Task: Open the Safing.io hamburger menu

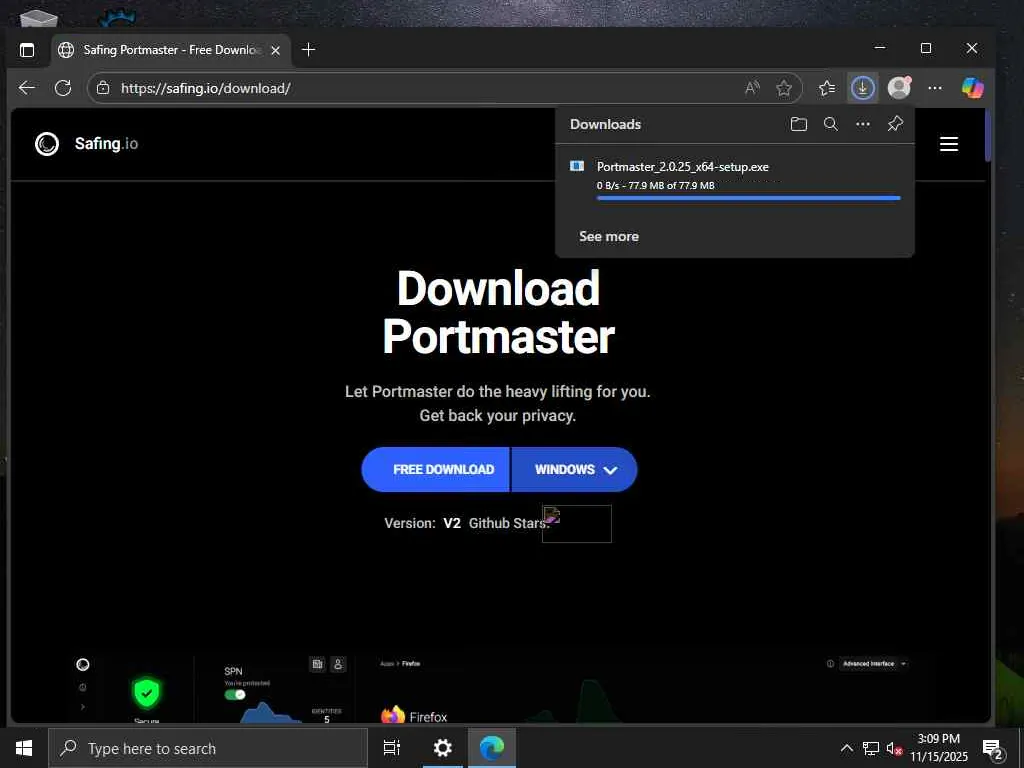Action: click(949, 144)
